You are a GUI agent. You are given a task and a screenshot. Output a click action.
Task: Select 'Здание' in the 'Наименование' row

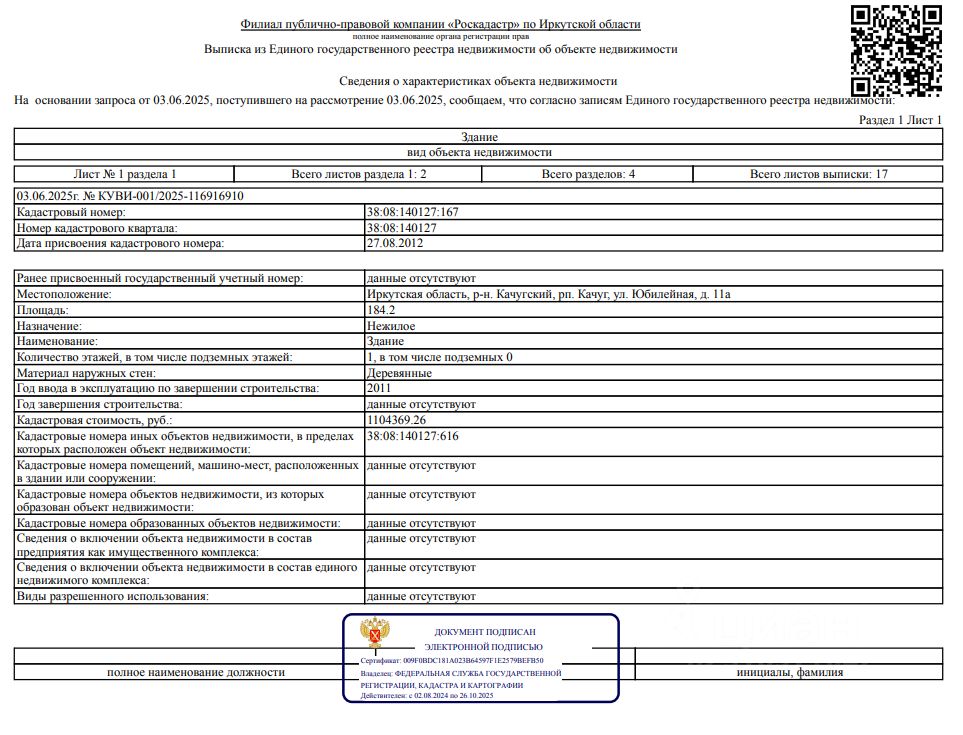385,341
